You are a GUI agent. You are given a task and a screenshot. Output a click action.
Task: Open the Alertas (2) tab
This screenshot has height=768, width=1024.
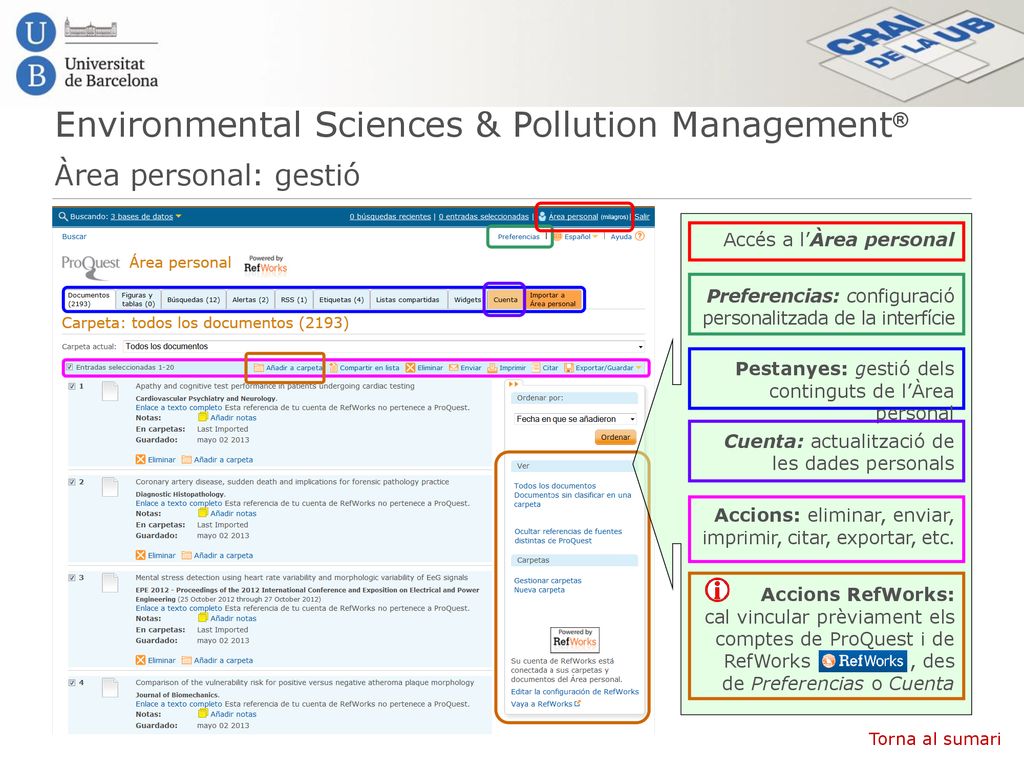[x=250, y=300]
